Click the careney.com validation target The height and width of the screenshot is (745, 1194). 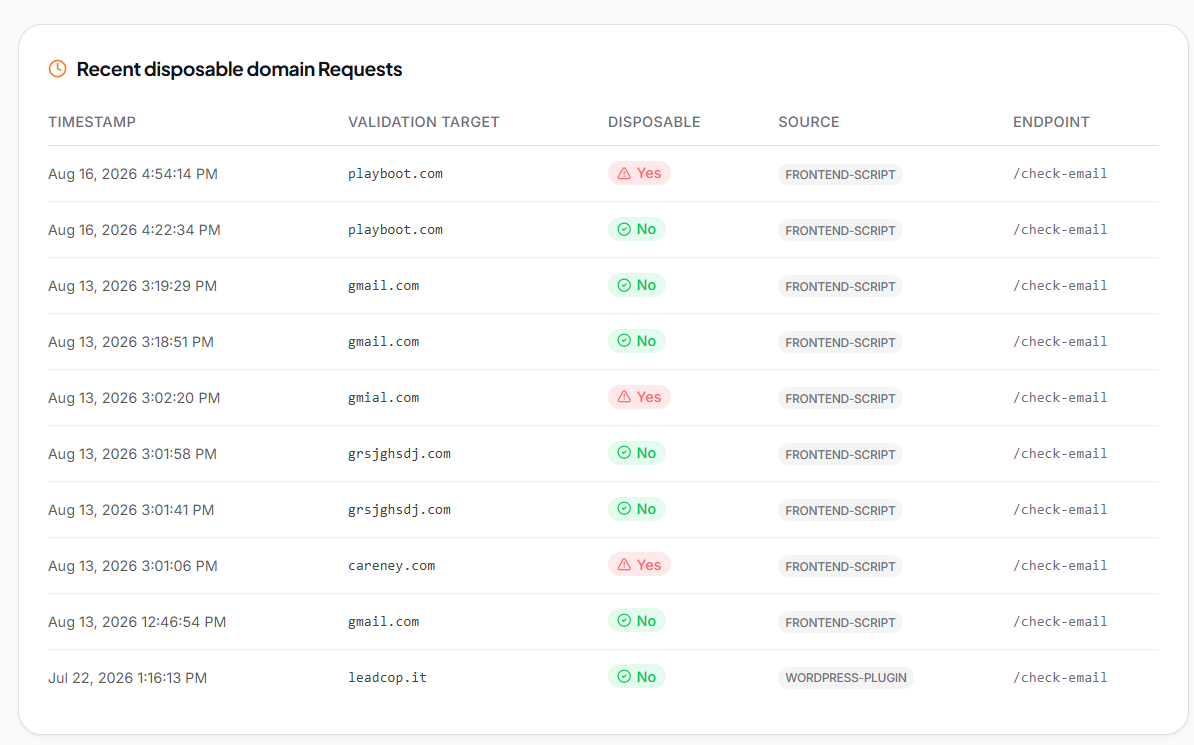click(391, 566)
